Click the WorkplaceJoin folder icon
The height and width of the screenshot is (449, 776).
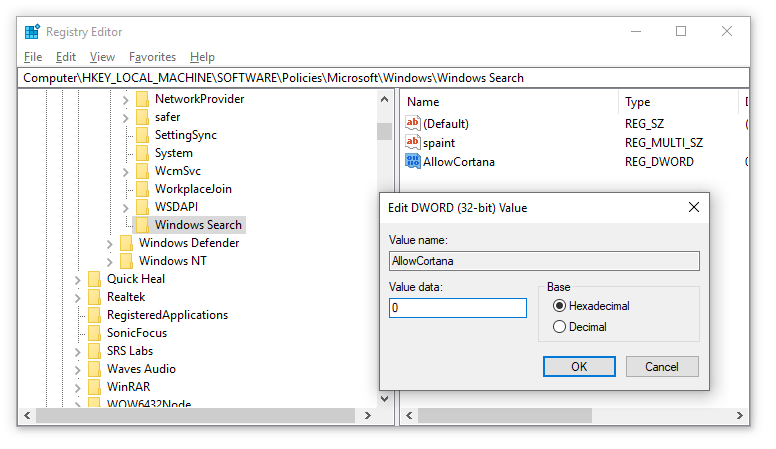pos(143,189)
